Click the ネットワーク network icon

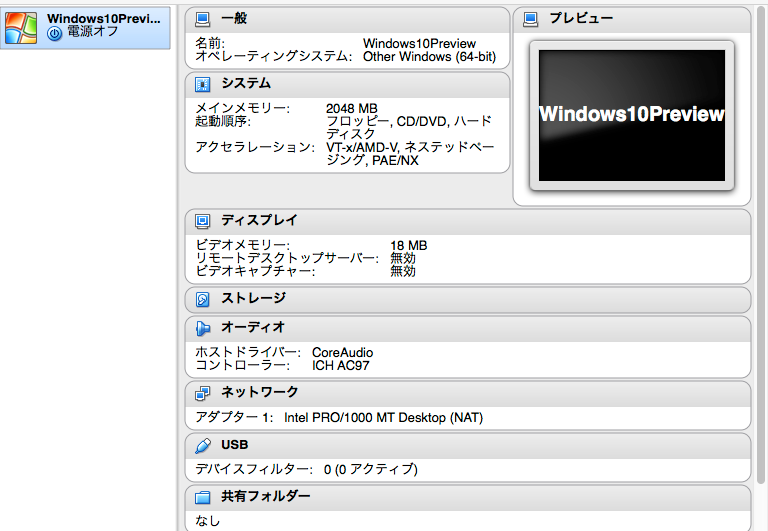pos(202,393)
